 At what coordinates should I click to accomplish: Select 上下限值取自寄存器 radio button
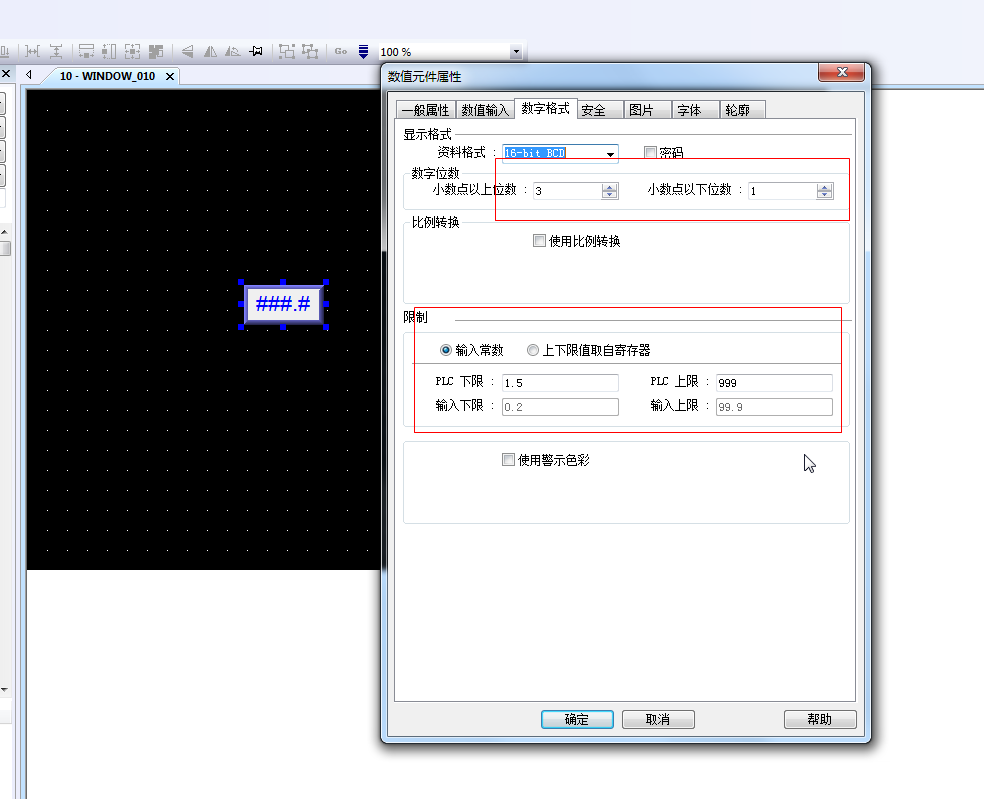coord(533,350)
